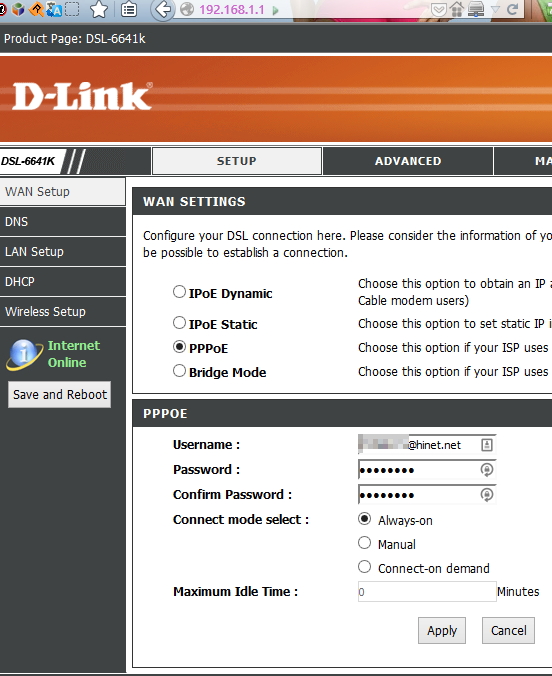Select the IPoE Dynamic radio option
Screen dimensions: 552x676
(179, 292)
